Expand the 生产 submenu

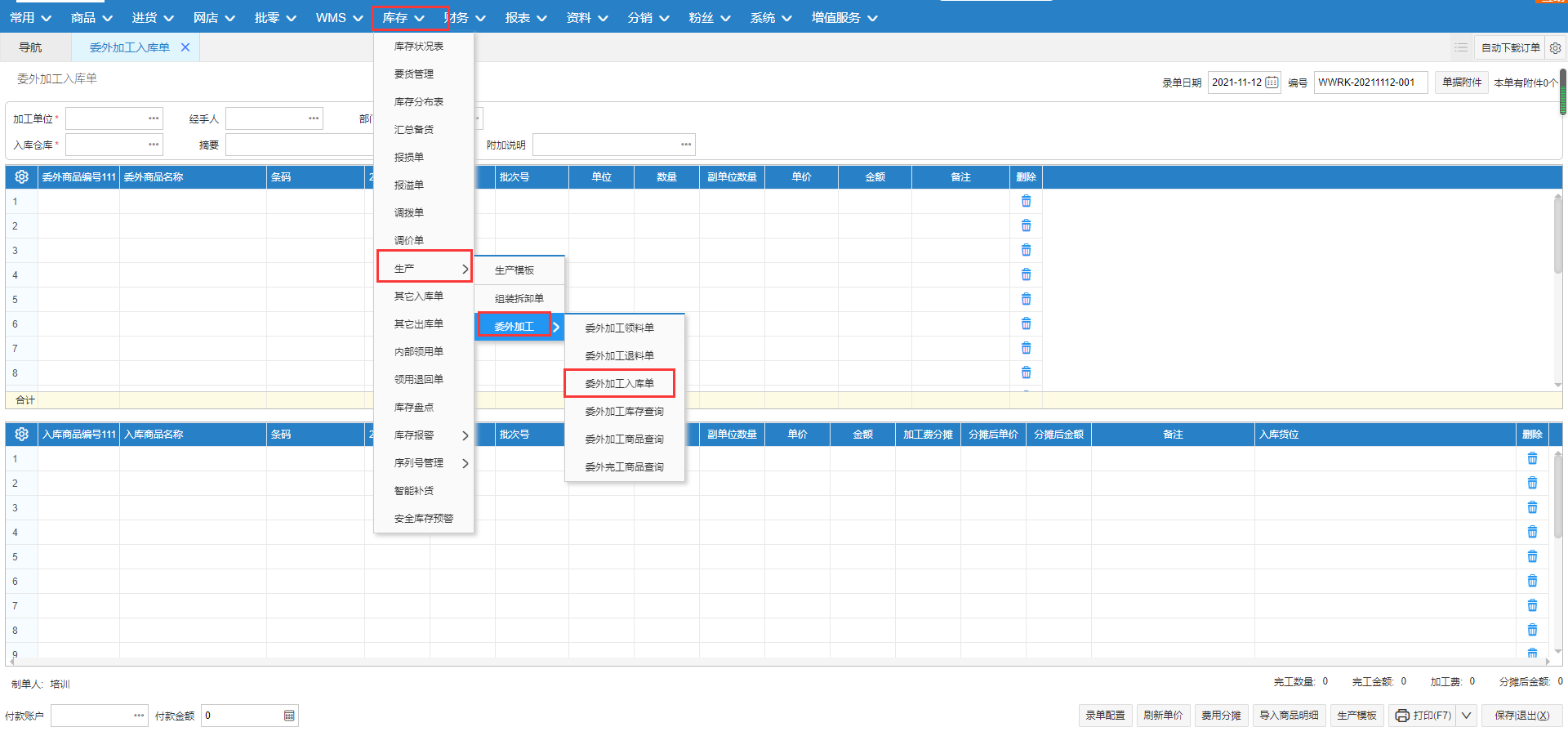tap(424, 268)
